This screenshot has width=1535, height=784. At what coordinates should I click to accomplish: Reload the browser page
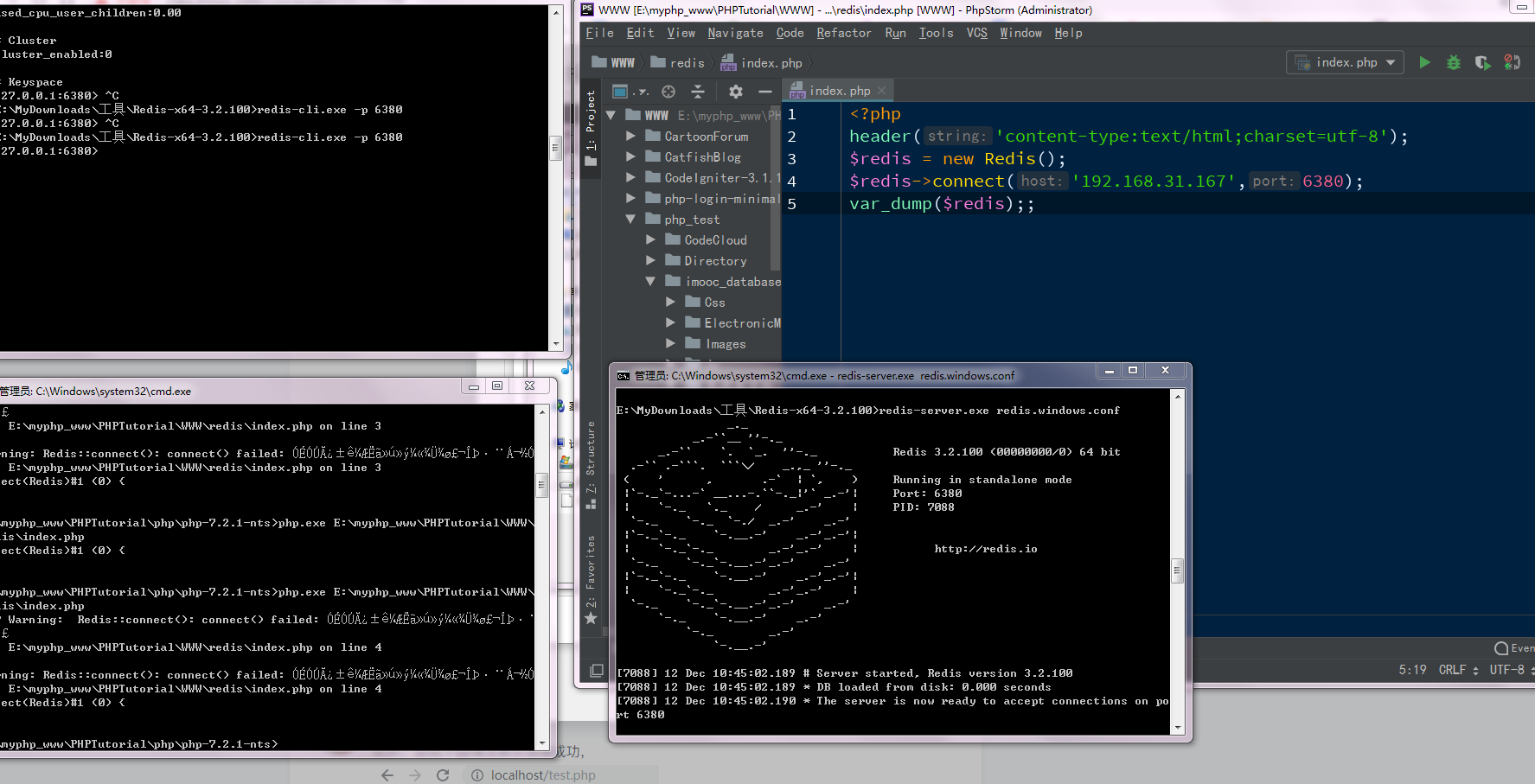pyautogui.click(x=443, y=775)
